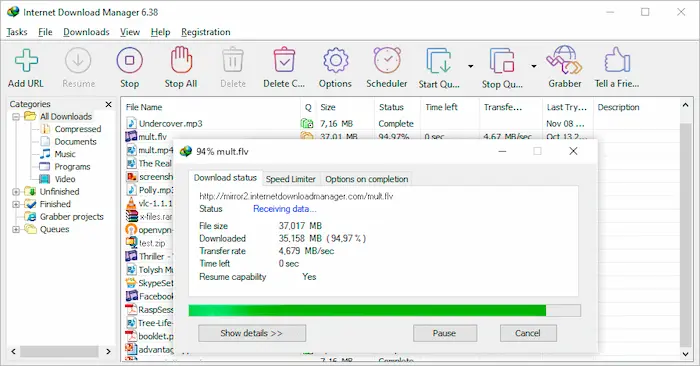Pause the mult.flv download
Screen dimensions: 700x366
[x=445, y=333]
